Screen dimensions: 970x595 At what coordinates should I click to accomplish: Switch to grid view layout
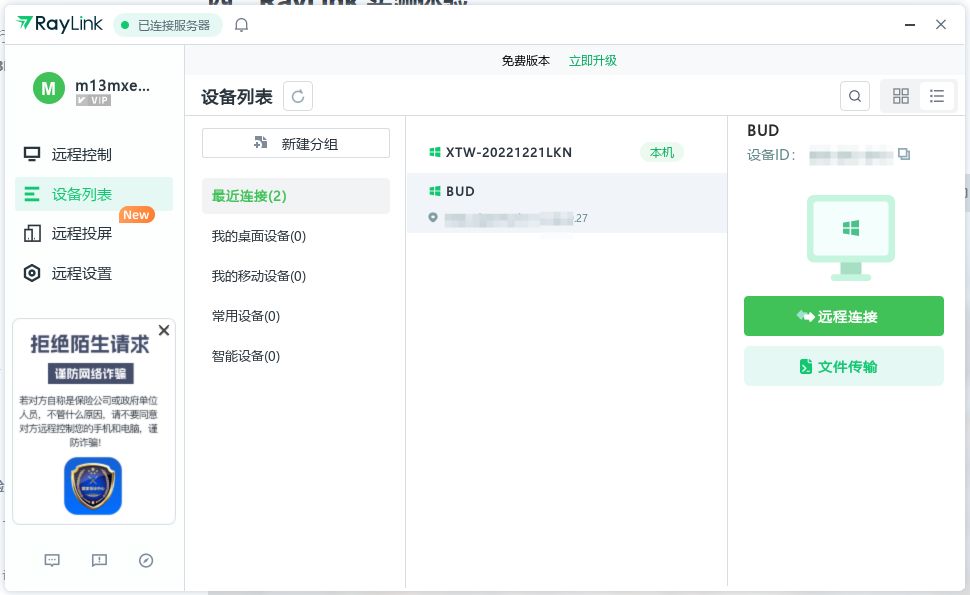tap(901, 96)
